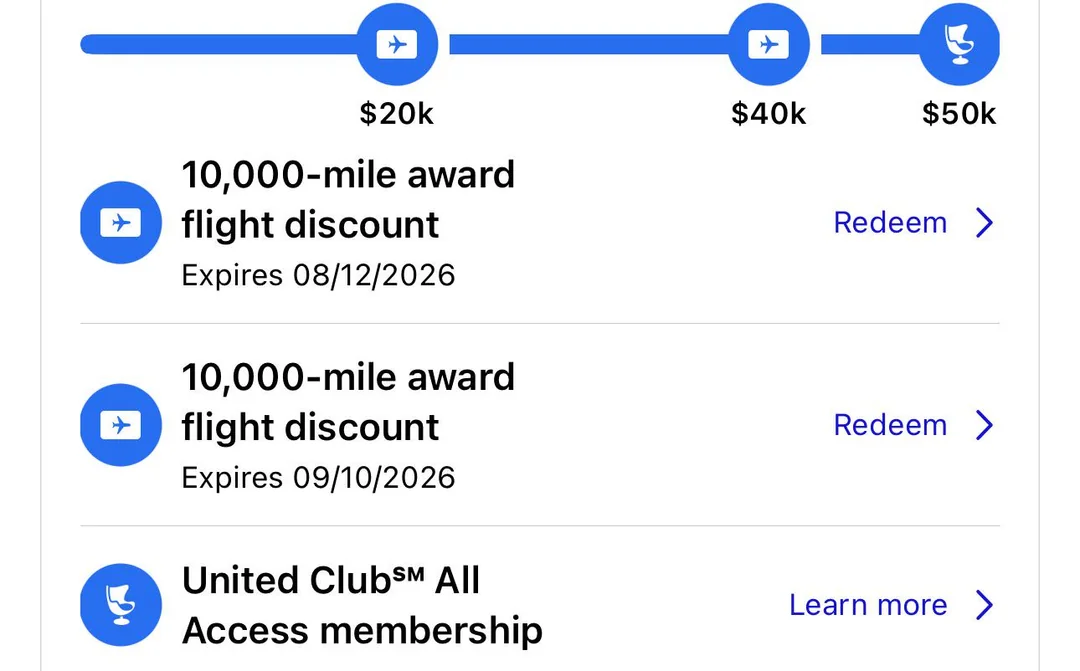Redeem the discount expiring 08/12/2026
1080x671 pixels.
[x=890, y=222]
